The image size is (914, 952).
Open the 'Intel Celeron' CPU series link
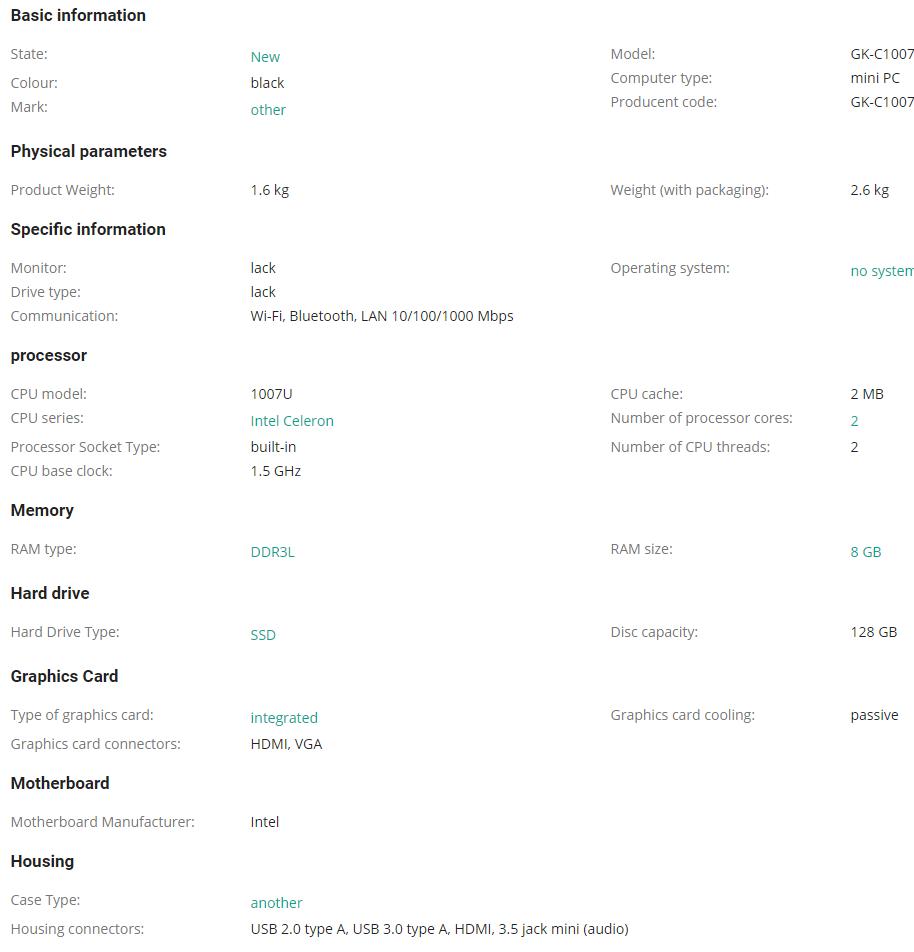pyautogui.click(x=292, y=421)
